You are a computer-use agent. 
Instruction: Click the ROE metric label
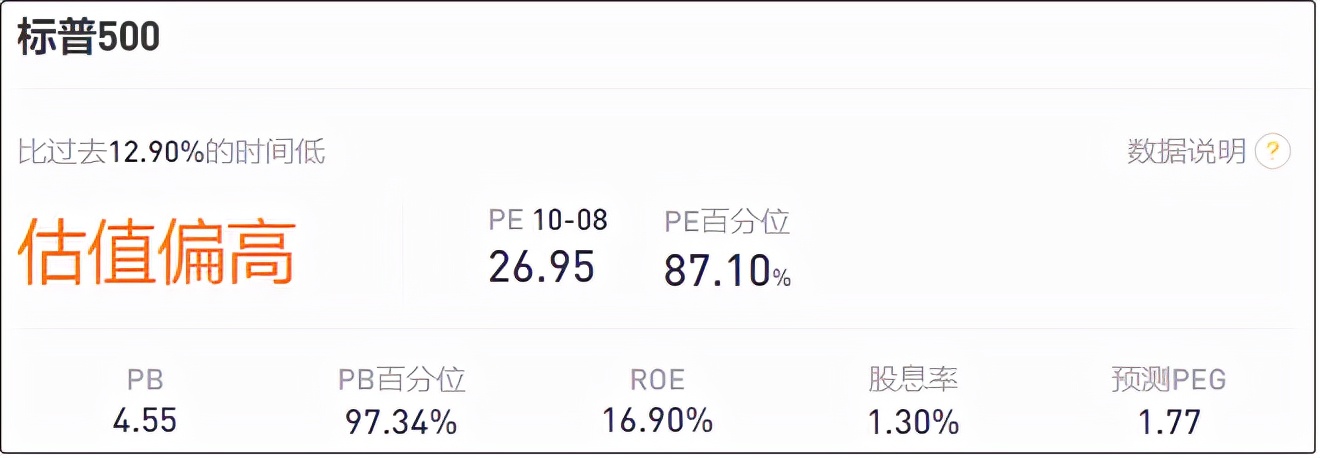658,380
